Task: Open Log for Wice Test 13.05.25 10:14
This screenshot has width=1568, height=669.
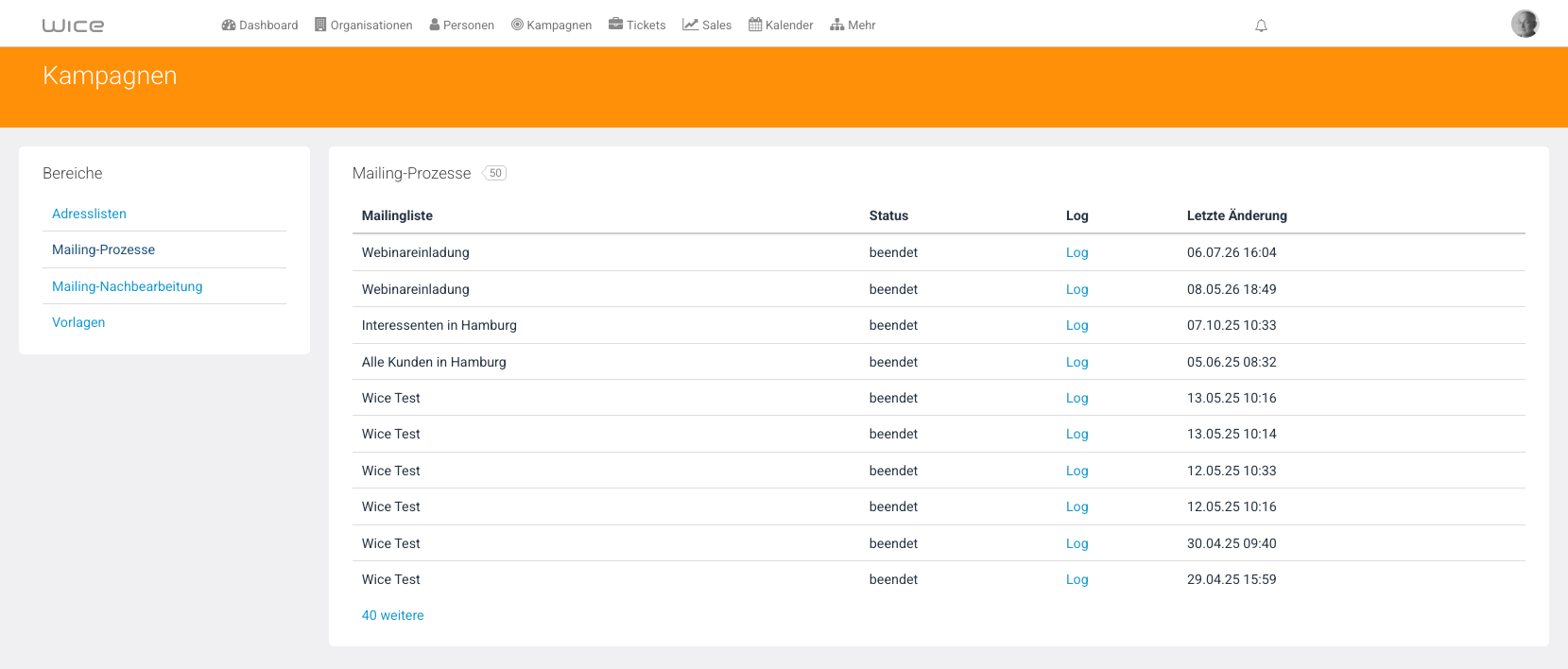Action: [1077, 434]
